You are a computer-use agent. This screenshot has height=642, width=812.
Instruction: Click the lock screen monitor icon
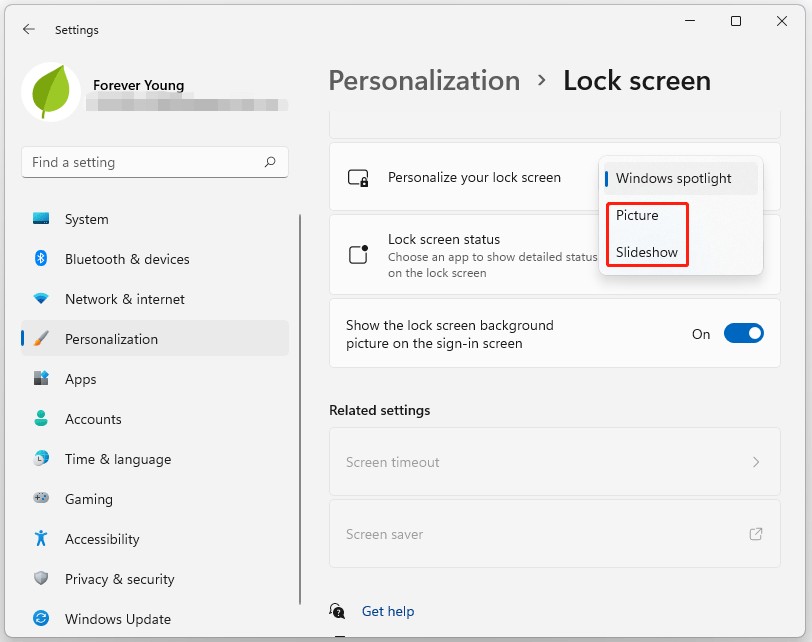tap(358, 178)
